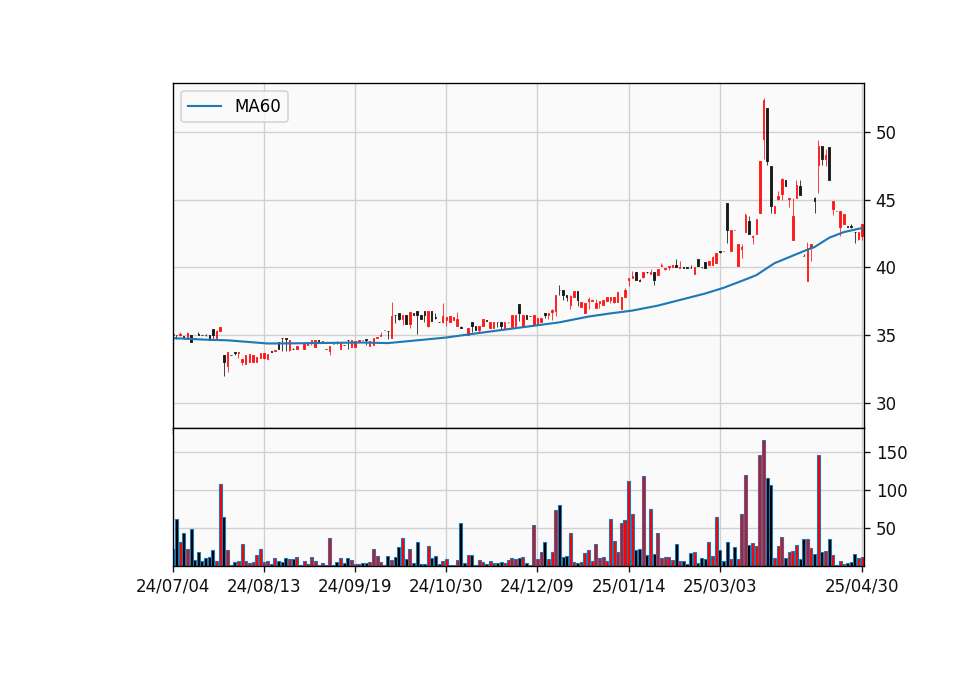960x690 pixels.
Task: Click the price axis value 35
Action: click(886, 336)
